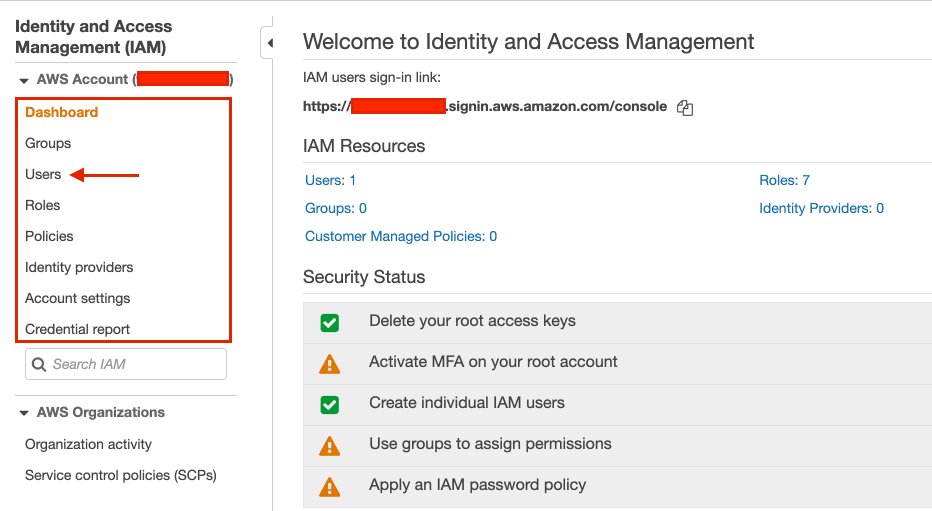Open Policies in the sidebar
932x511 pixels.
click(49, 236)
